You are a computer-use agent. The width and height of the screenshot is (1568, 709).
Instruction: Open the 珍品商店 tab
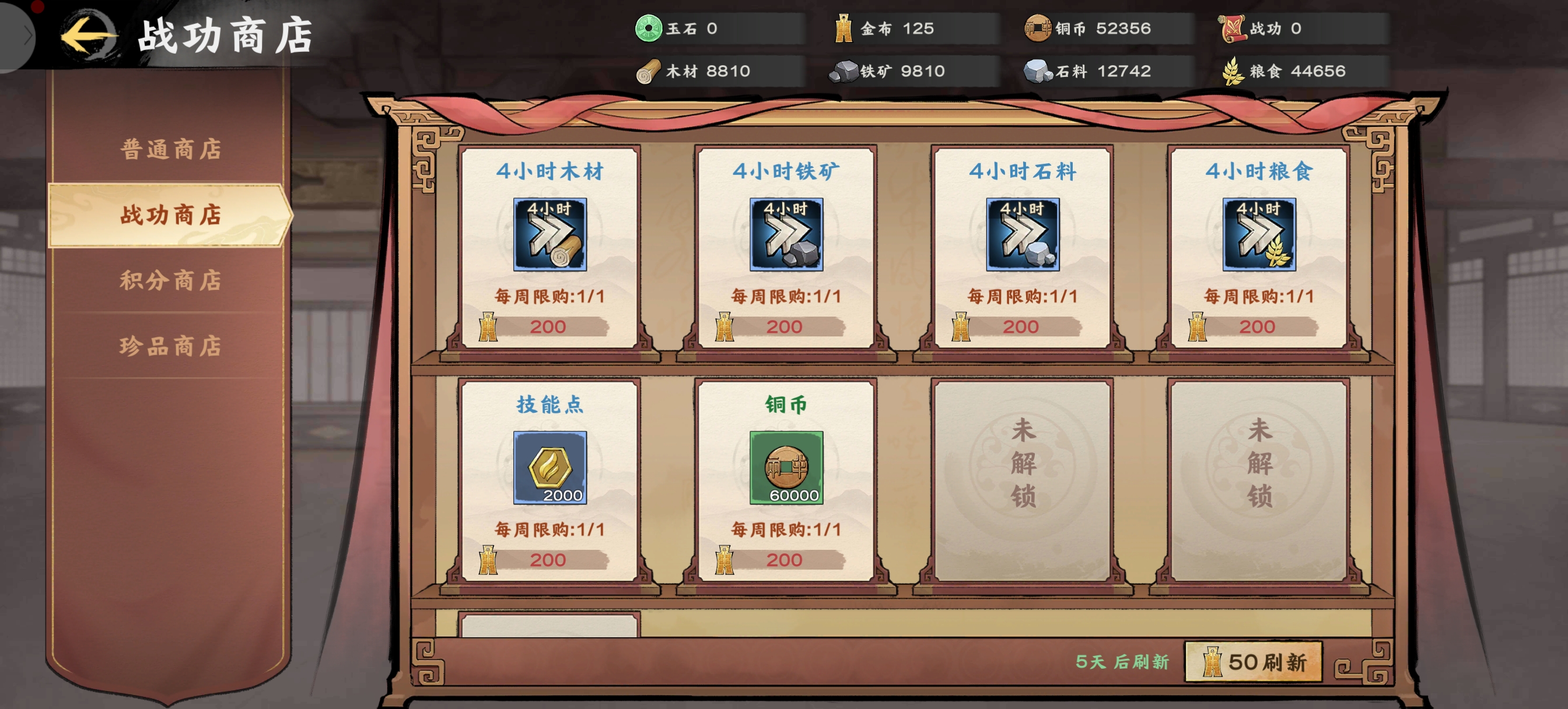tap(170, 346)
